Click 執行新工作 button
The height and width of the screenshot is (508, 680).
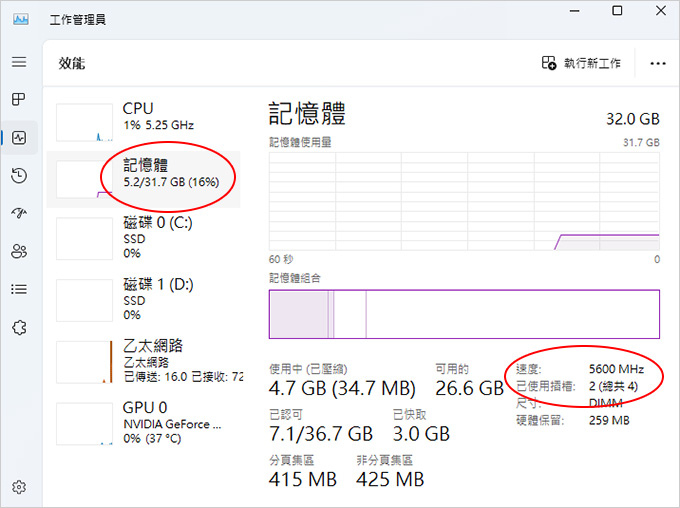(581, 63)
